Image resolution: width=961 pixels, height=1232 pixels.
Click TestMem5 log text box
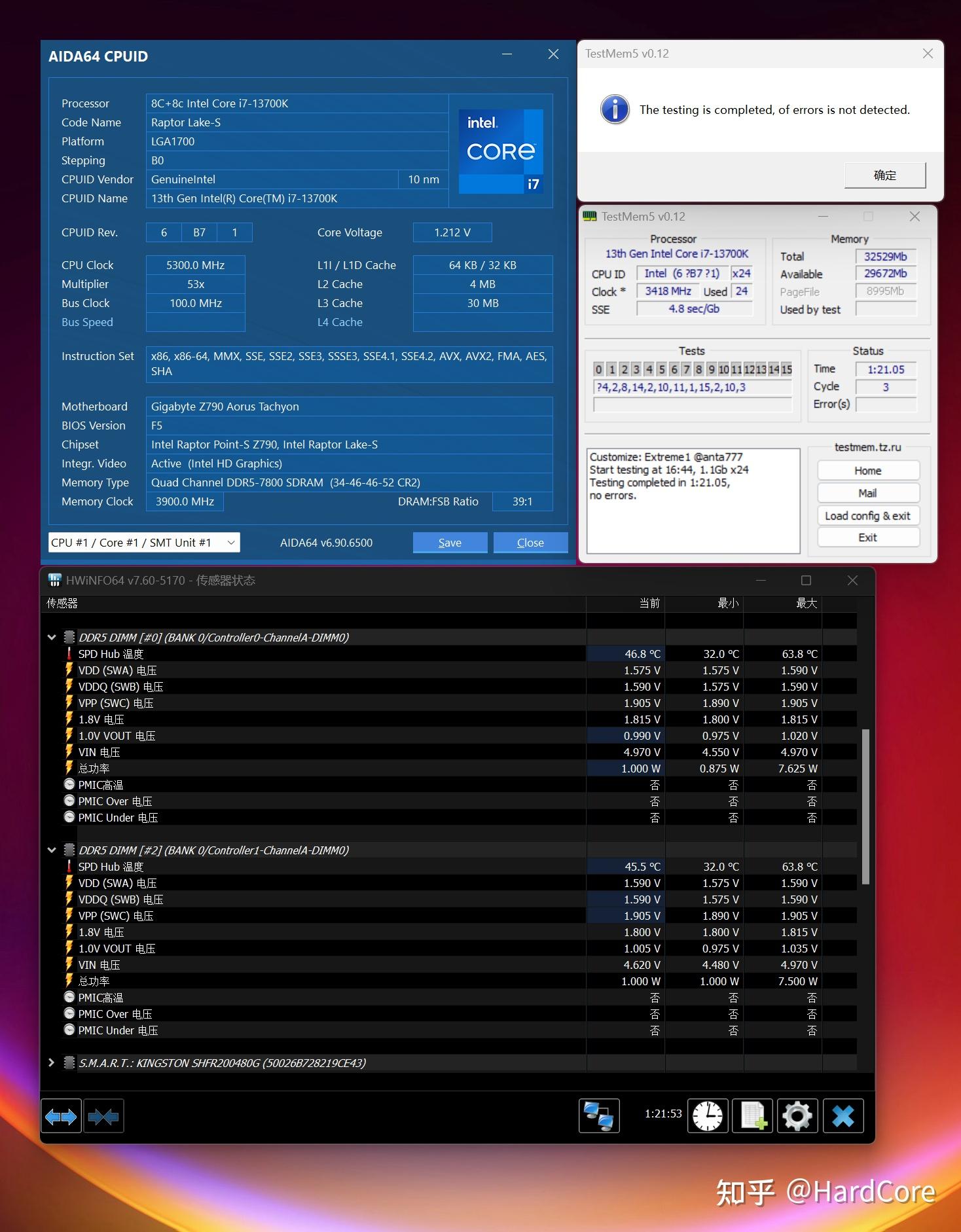(693, 501)
